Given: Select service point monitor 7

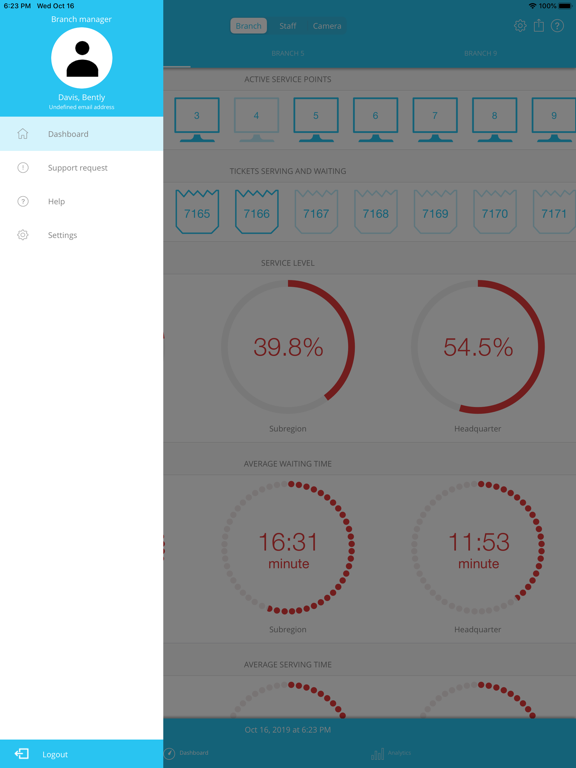Looking at the screenshot, I should pos(435,120).
